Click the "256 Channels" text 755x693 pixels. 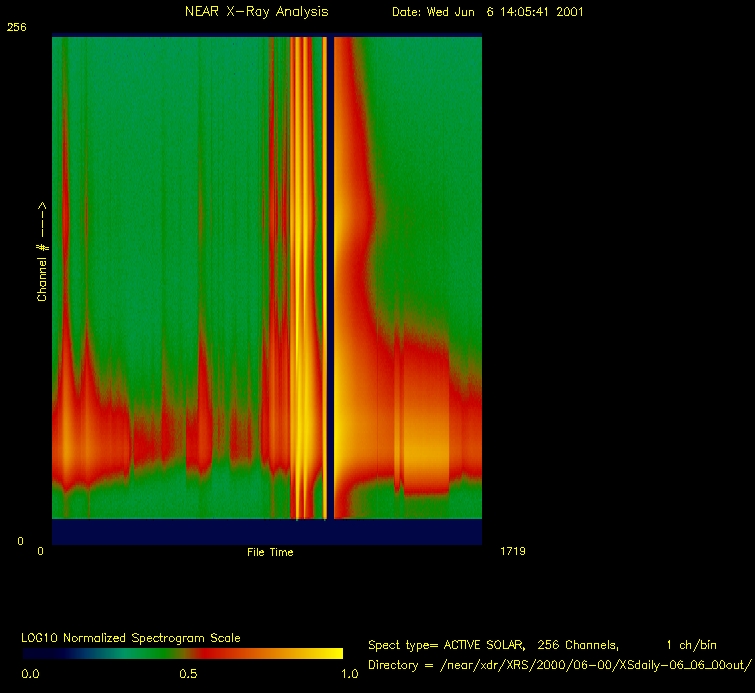pos(569,645)
